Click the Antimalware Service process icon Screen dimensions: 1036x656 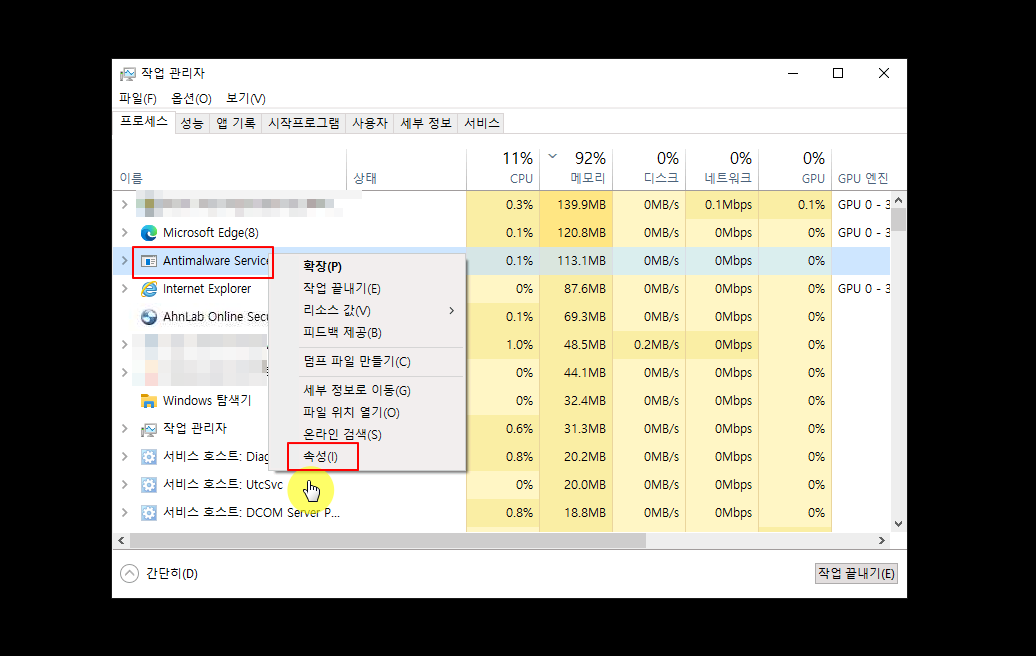pyautogui.click(x=149, y=261)
